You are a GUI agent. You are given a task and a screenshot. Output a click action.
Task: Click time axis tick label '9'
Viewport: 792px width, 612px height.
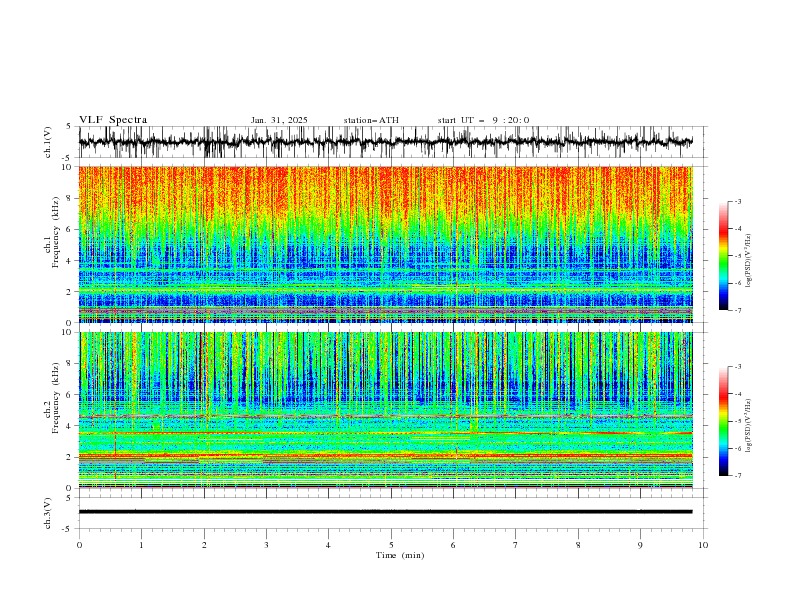[x=640, y=545]
